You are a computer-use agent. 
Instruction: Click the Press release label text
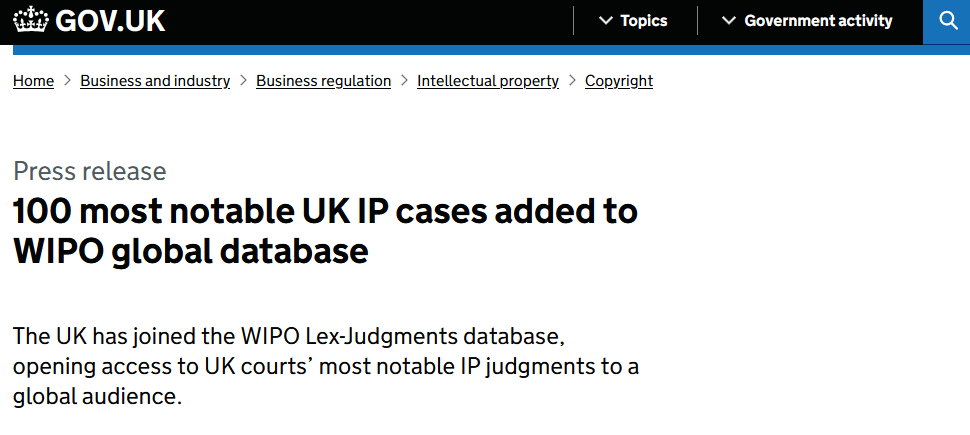[x=89, y=171]
